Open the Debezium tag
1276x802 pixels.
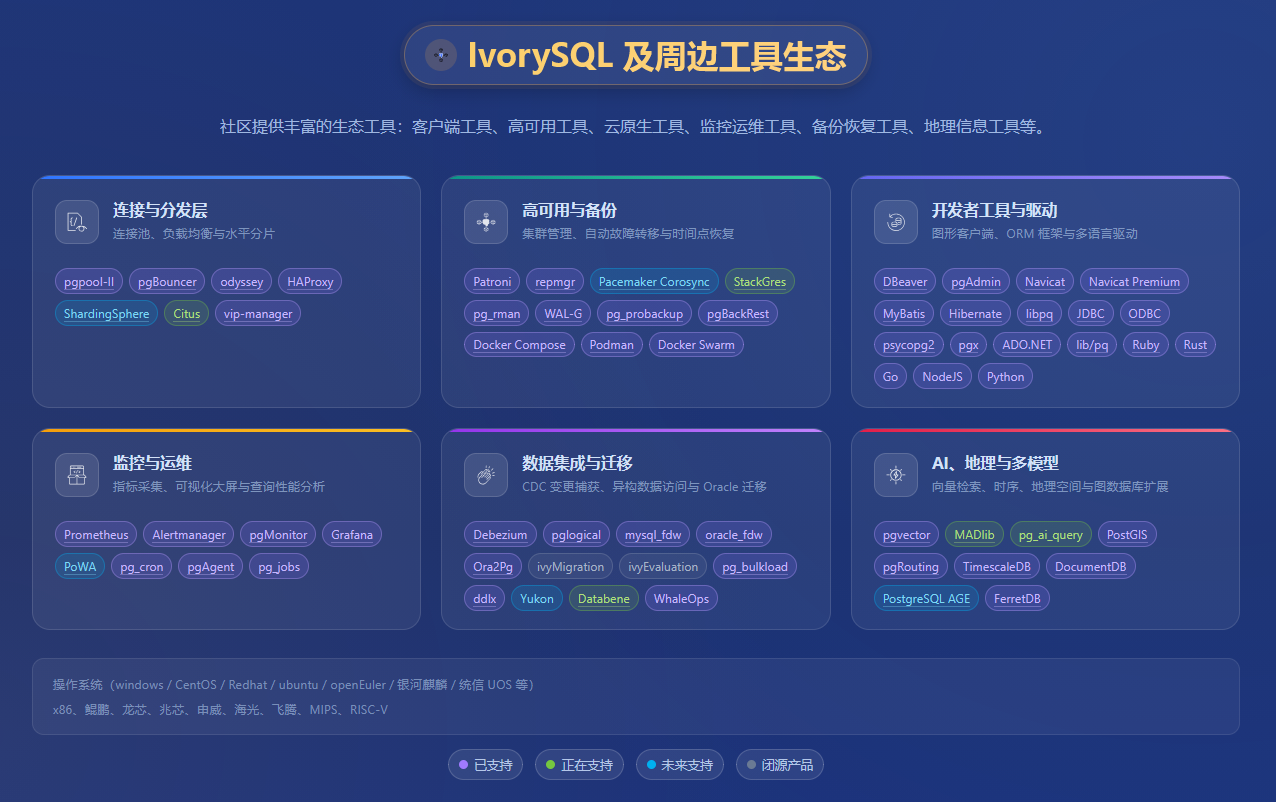tap(500, 535)
